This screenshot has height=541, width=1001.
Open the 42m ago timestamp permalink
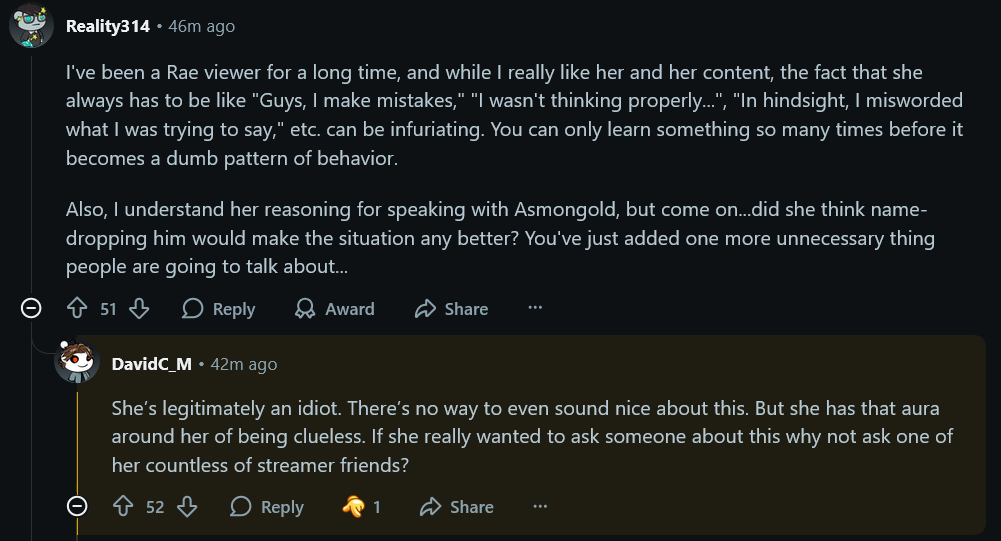coord(244,364)
